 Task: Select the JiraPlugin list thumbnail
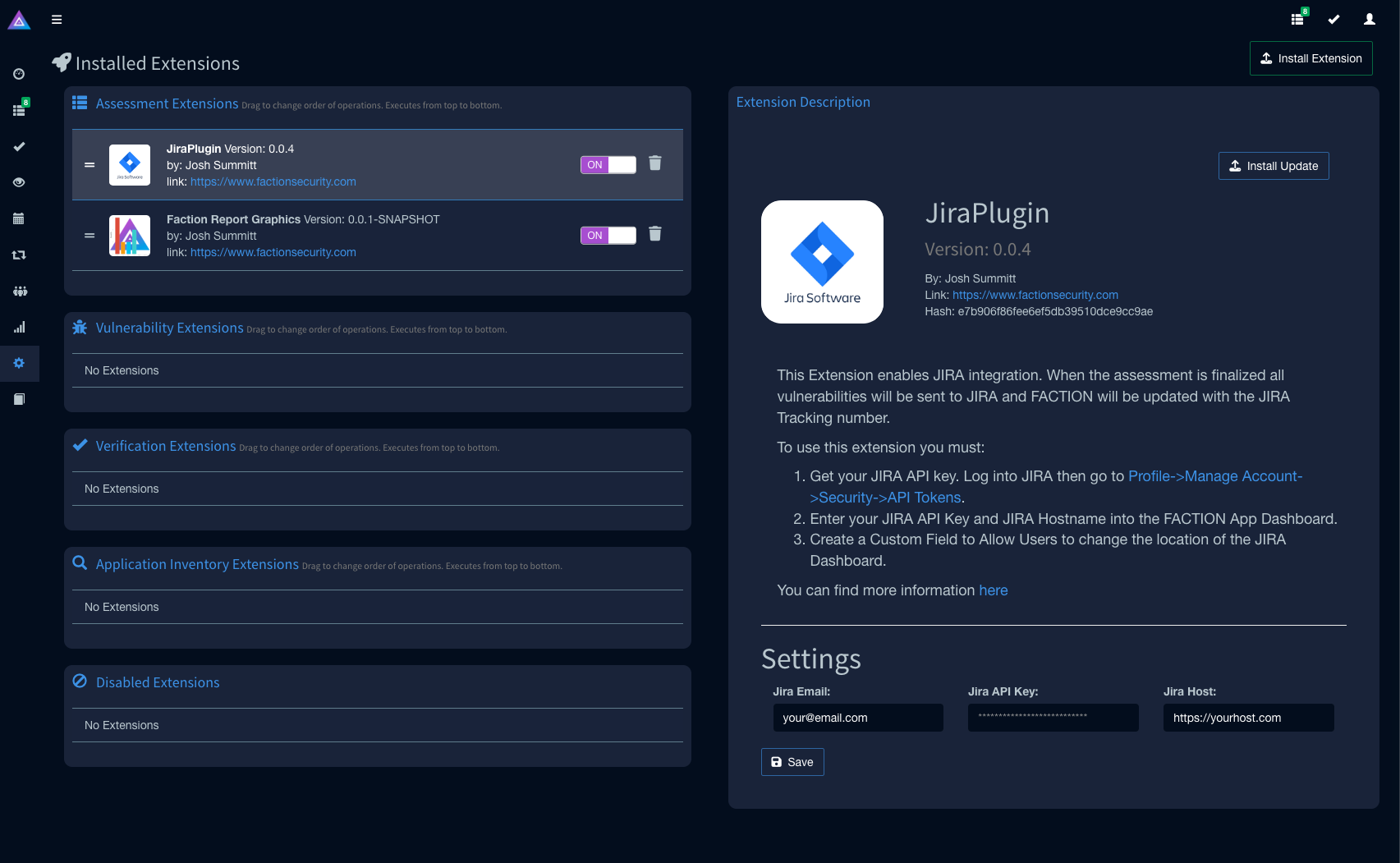[x=130, y=165]
